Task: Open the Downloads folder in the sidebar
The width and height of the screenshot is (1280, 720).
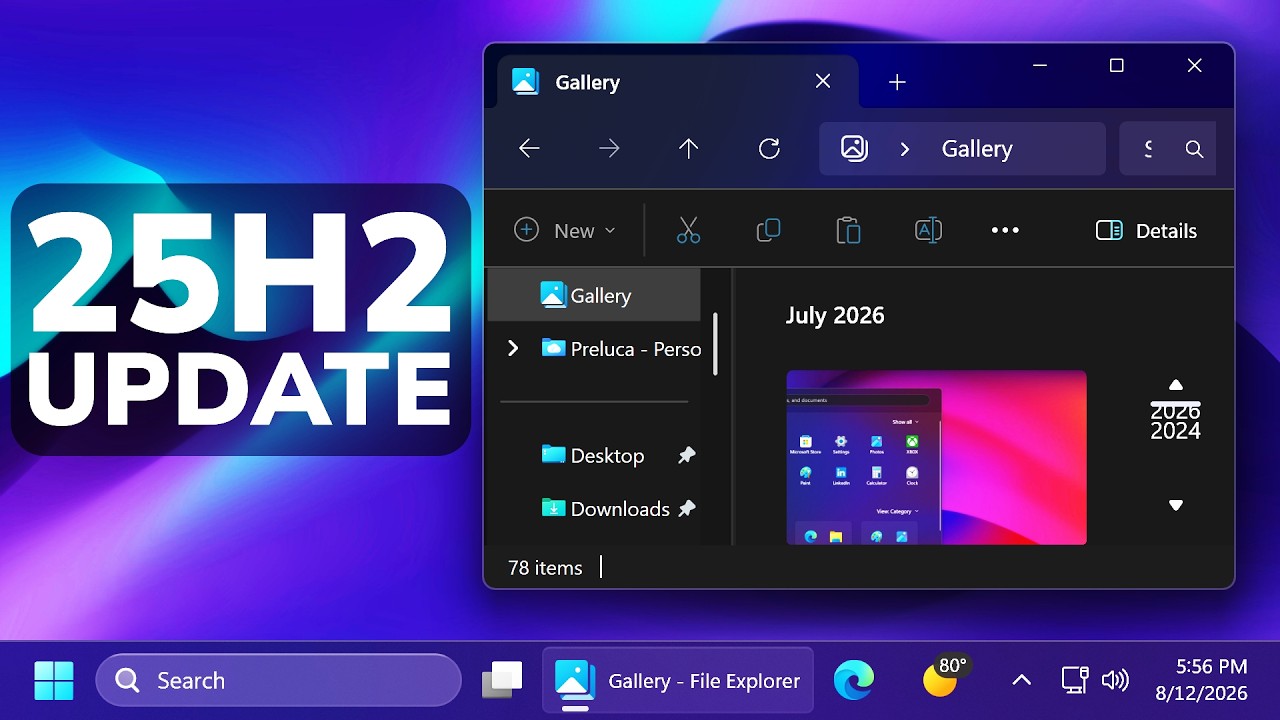Action: click(x=606, y=508)
